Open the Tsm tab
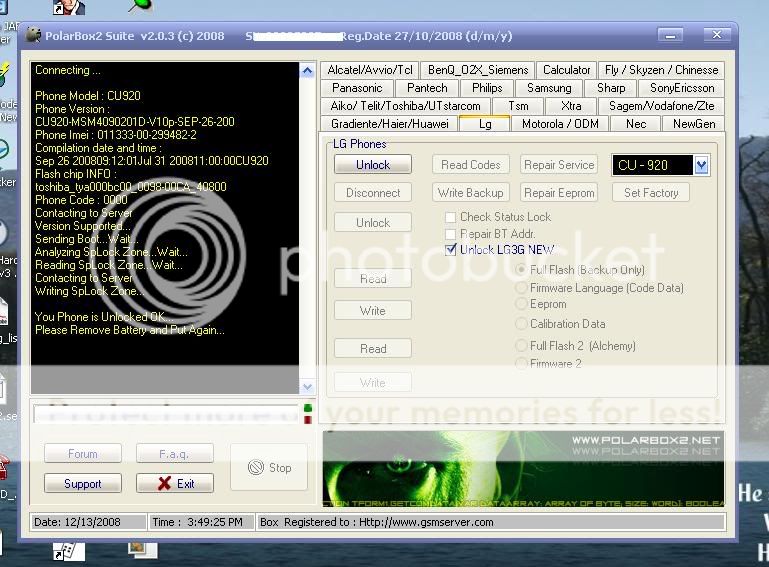The height and width of the screenshot is (567, 769). [518, 106]
